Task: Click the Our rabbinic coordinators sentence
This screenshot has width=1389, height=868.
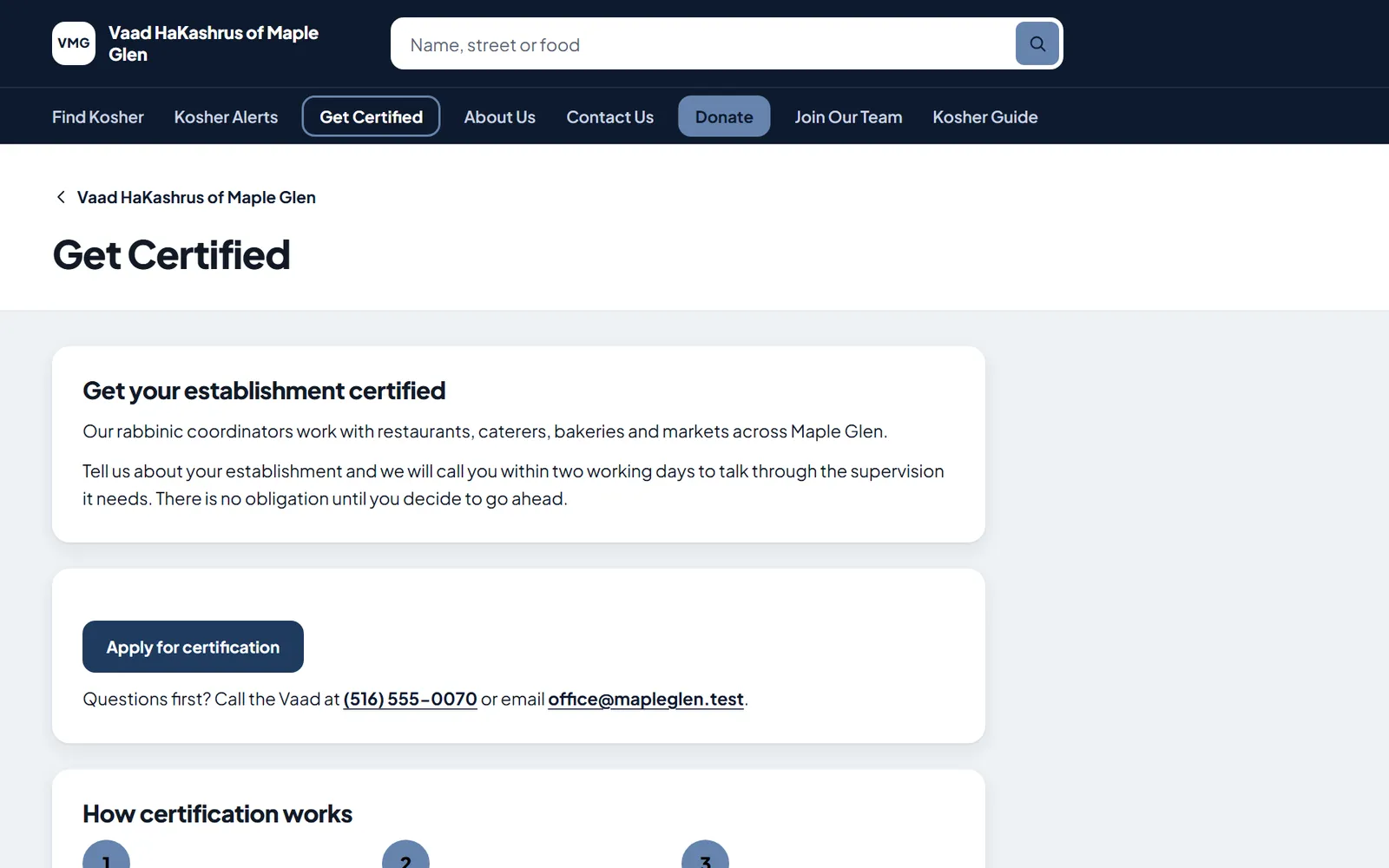Action: click(x=484, y=431)
